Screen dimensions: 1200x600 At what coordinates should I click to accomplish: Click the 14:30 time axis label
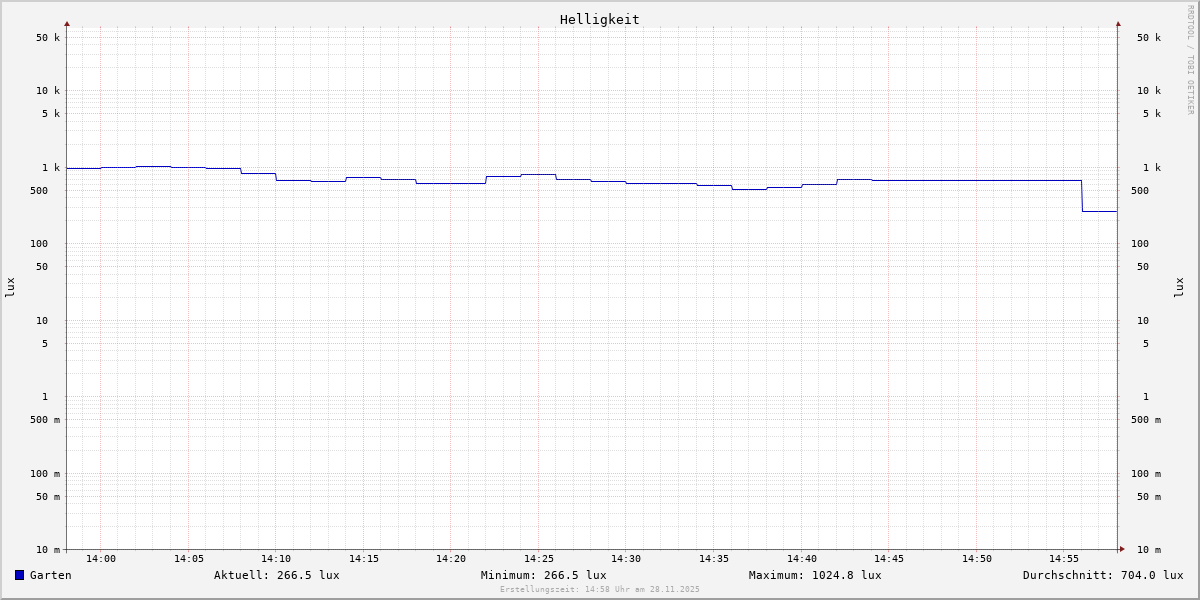[626, 559]
